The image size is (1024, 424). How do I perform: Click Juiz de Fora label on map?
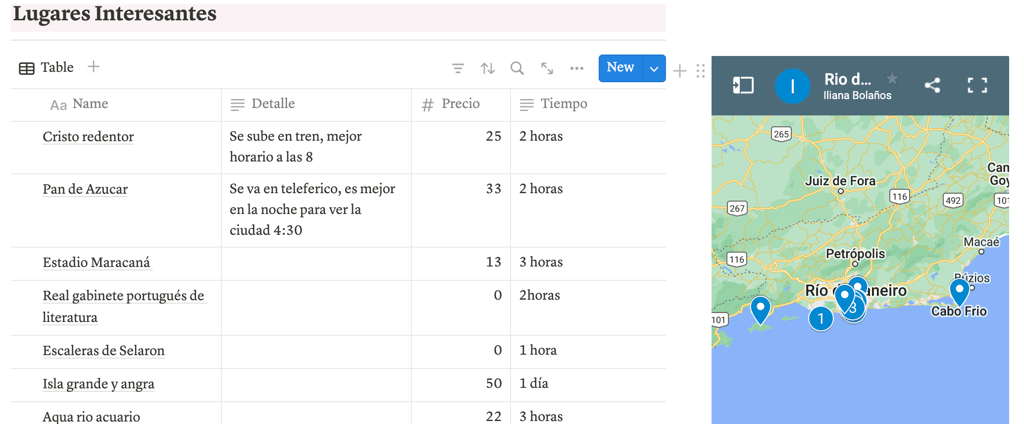tap(841, 181)
